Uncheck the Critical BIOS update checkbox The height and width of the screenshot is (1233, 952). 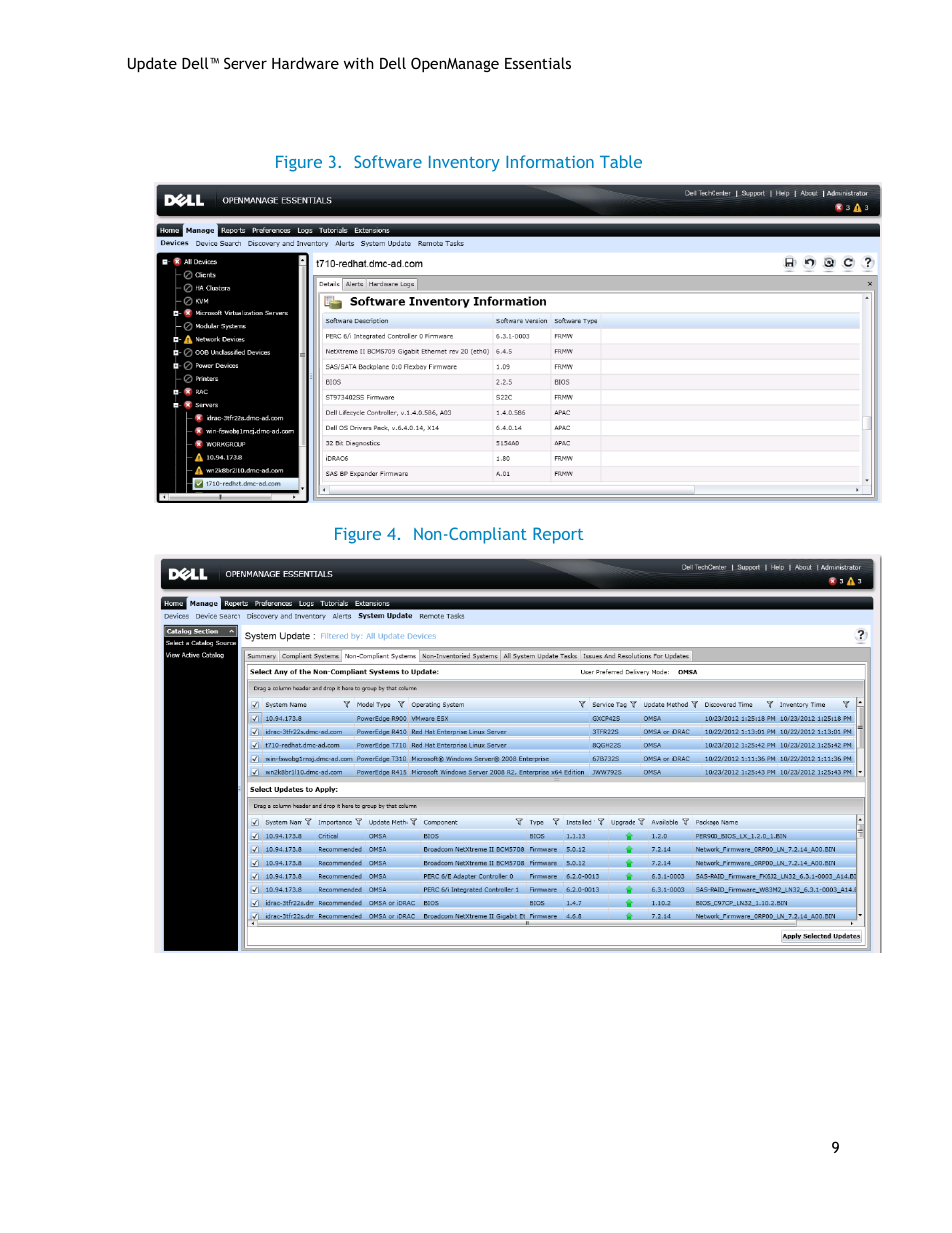[x=255, y=836]
